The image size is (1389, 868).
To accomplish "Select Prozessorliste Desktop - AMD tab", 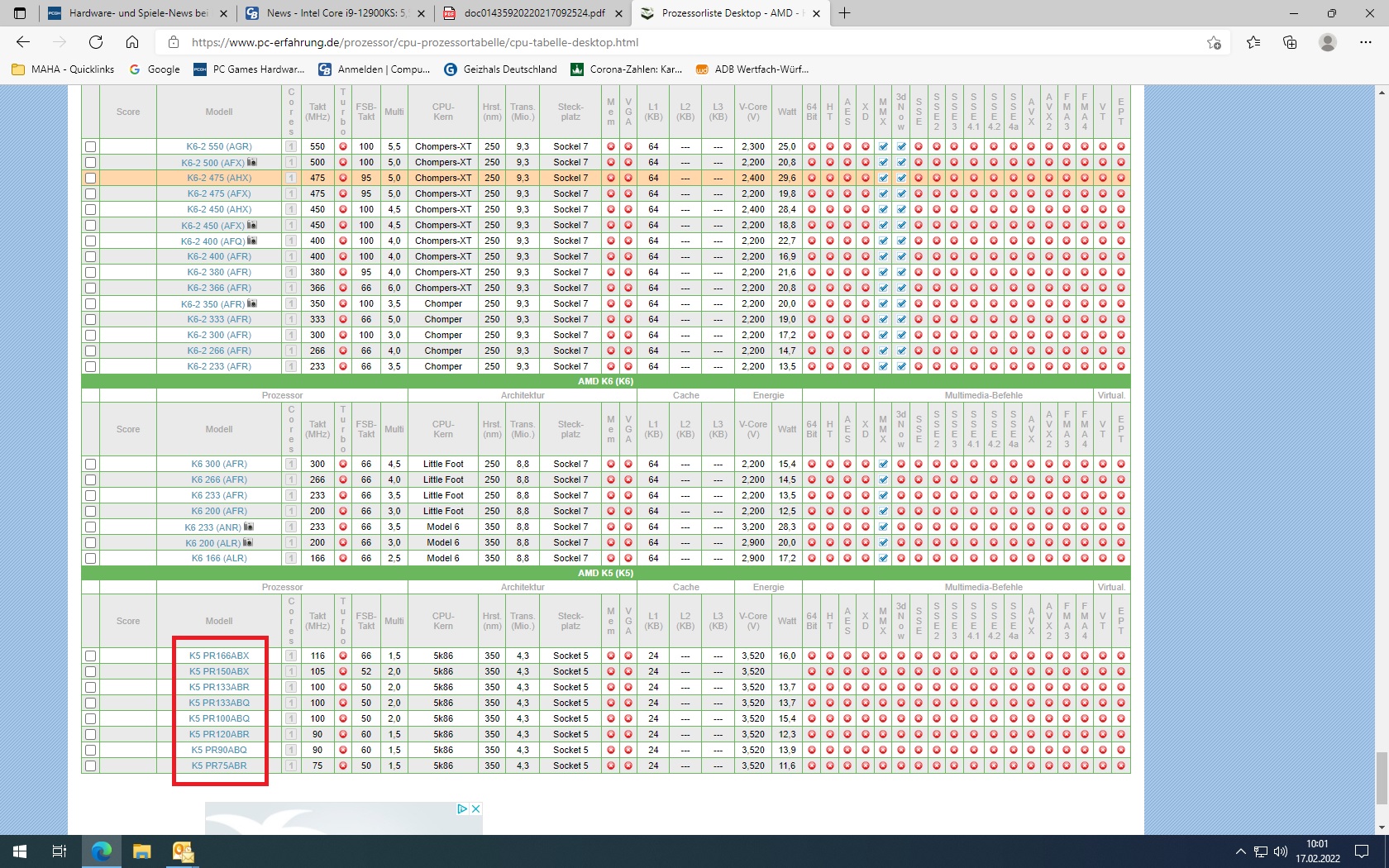I will point(731,13).
